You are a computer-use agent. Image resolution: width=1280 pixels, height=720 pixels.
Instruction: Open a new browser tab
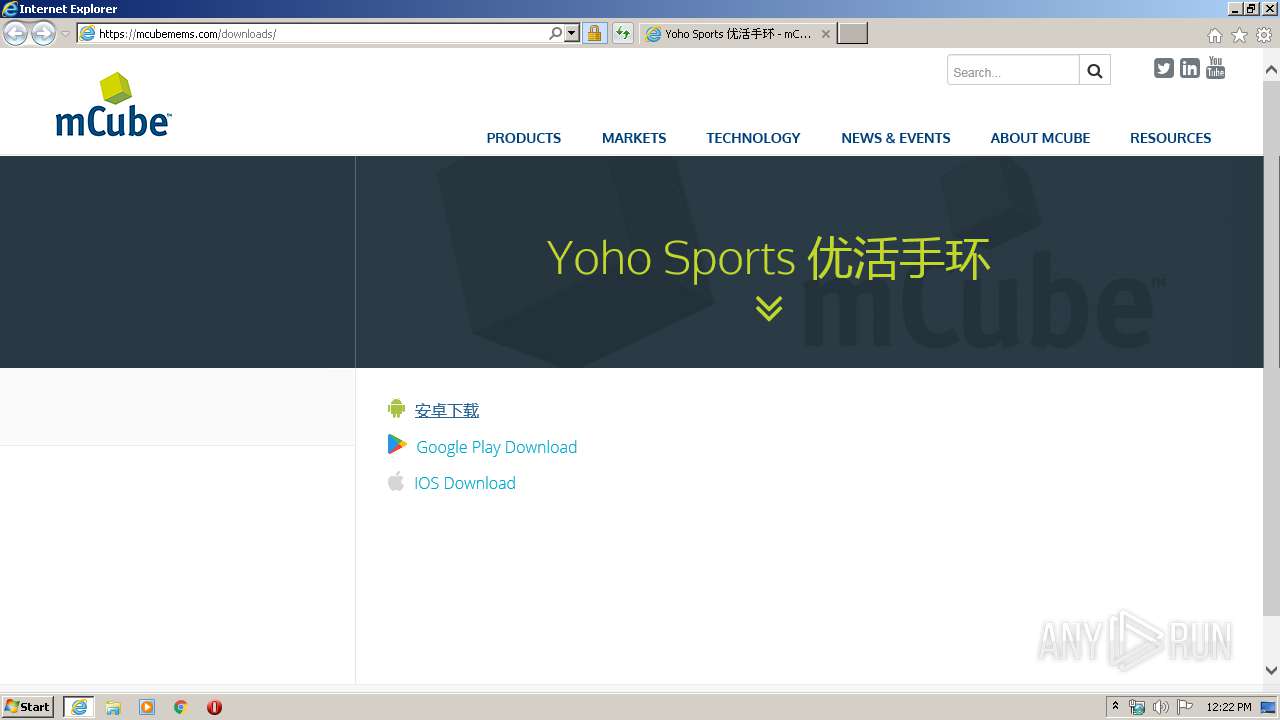(x=852, y=34)
